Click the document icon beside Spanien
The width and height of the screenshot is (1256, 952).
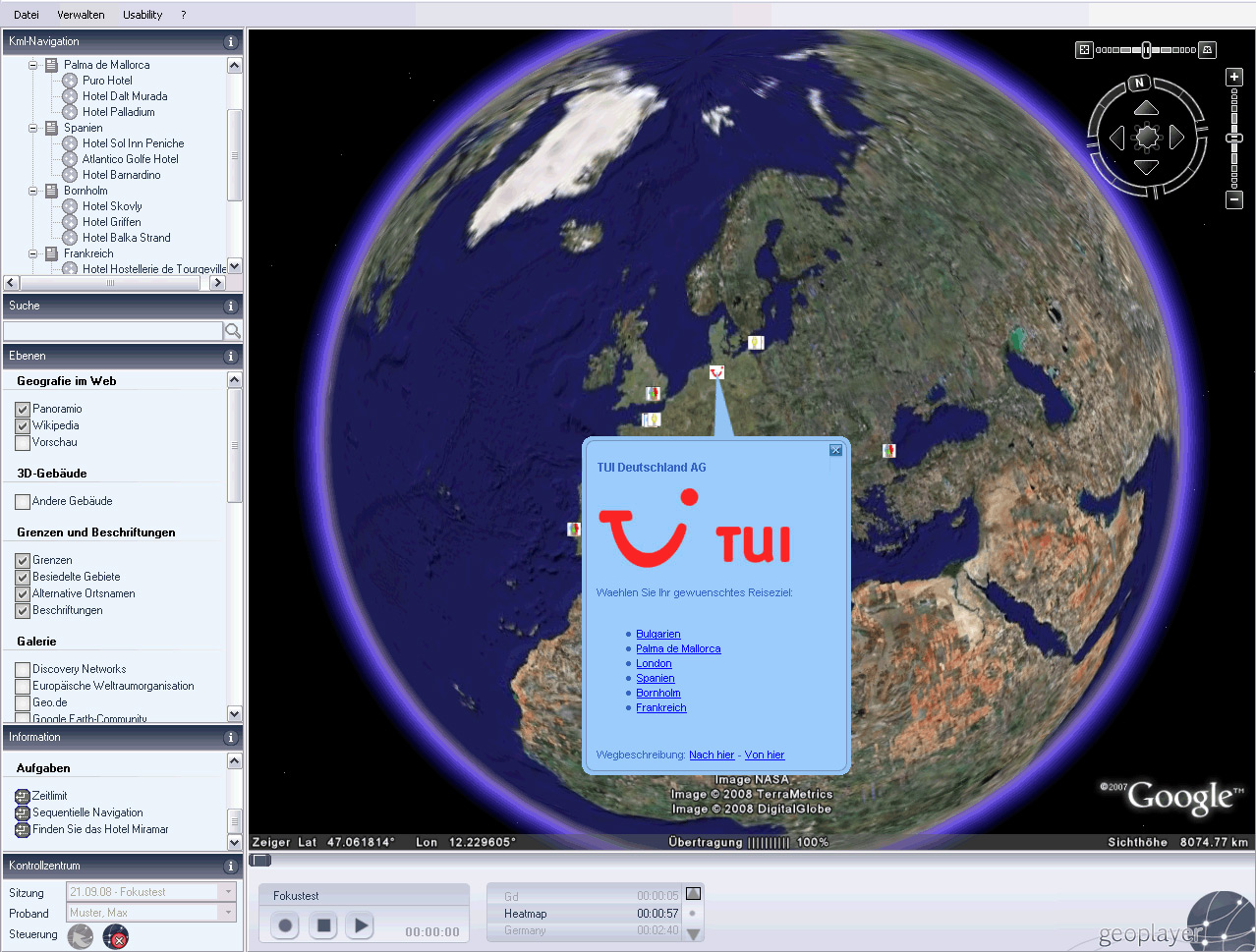tap(52, 128)
